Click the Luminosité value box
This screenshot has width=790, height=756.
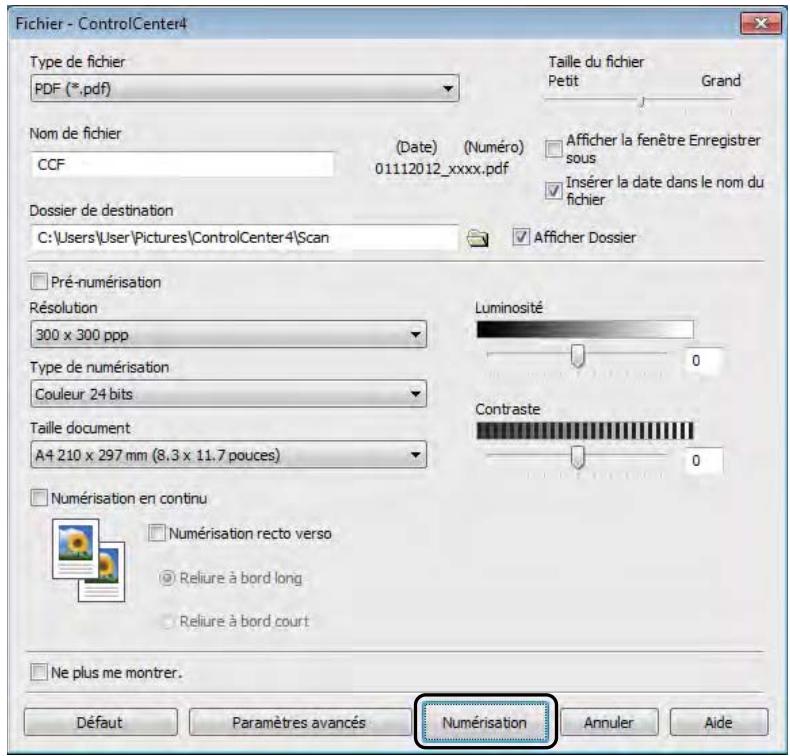click(704, 360)
